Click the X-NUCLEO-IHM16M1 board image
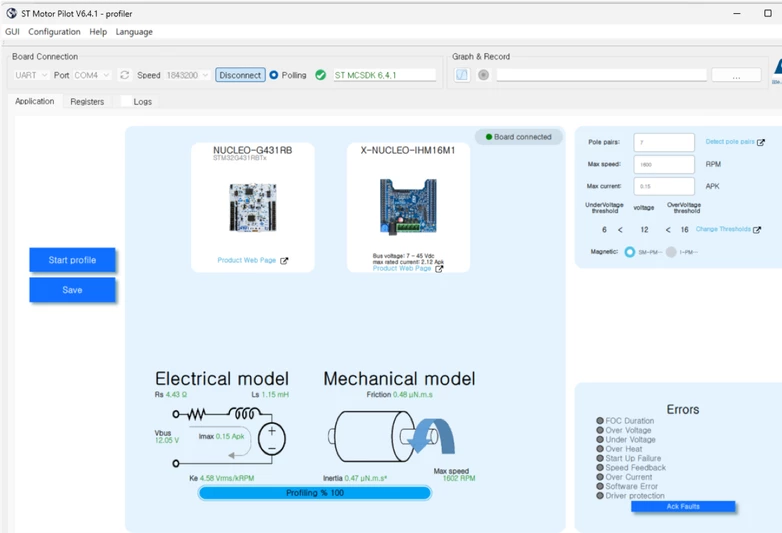 (x=408, y=206)
